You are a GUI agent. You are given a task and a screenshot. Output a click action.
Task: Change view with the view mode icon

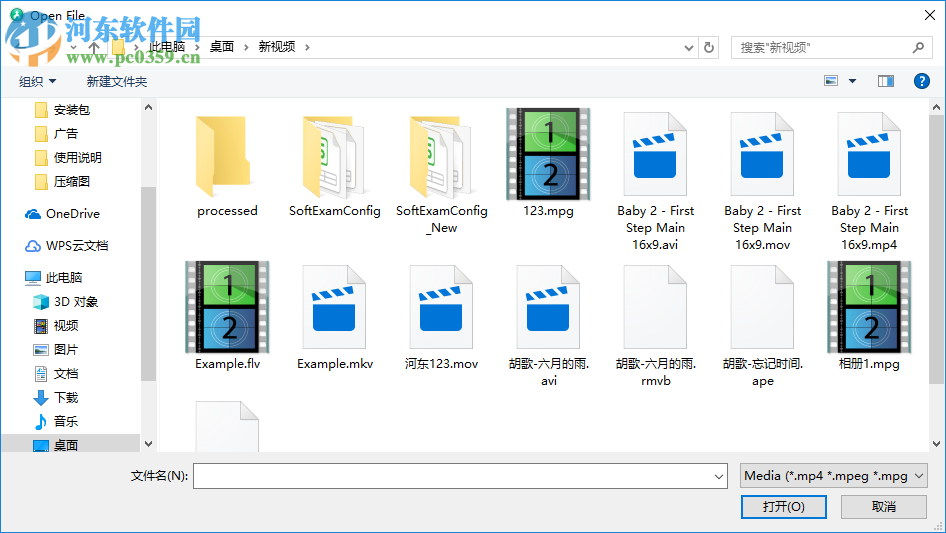coord(831,81)
